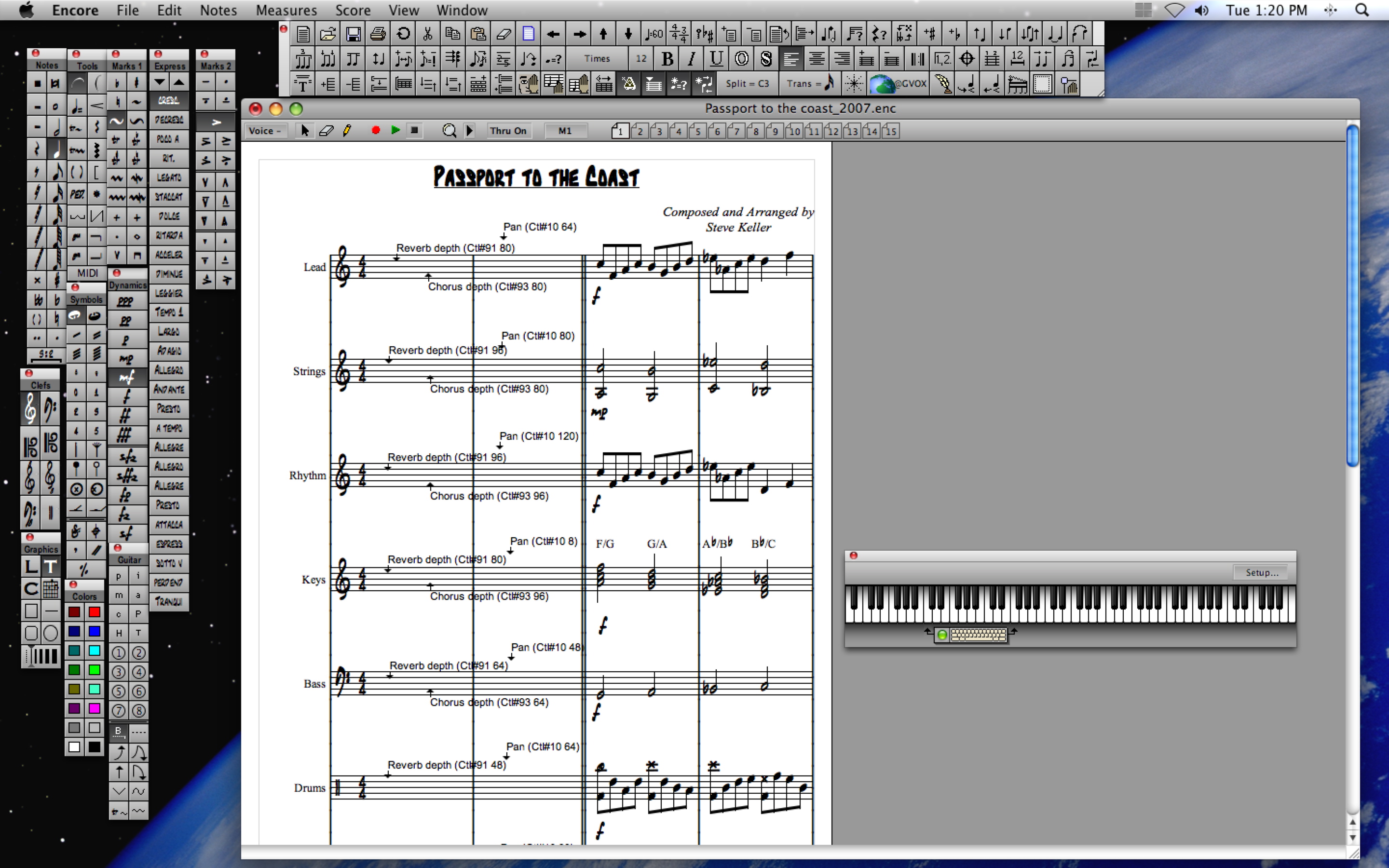
Task: Click the pencil/edit tool icon
Action: (345, 131)
